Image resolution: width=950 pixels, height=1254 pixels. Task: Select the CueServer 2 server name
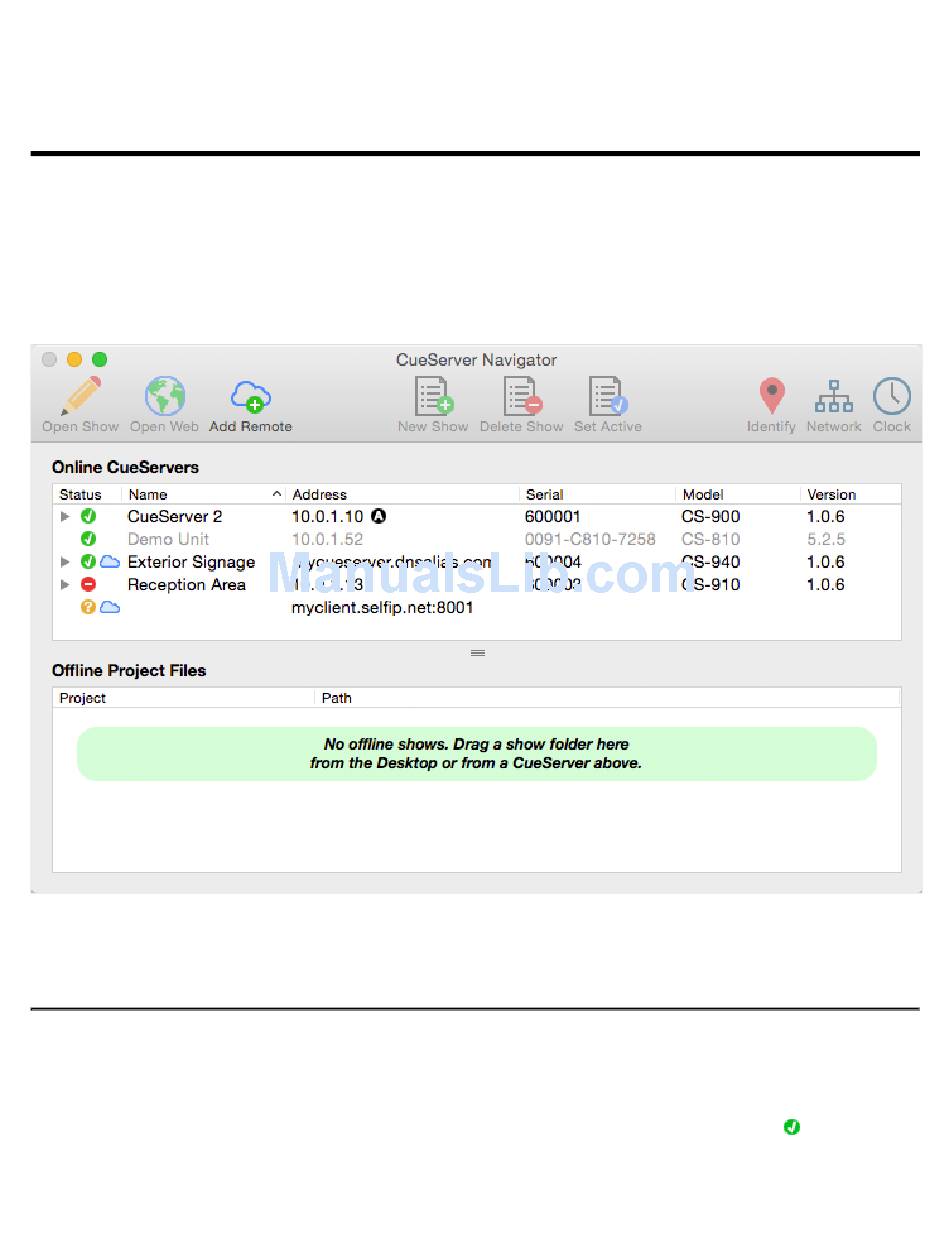click(175, 517)
